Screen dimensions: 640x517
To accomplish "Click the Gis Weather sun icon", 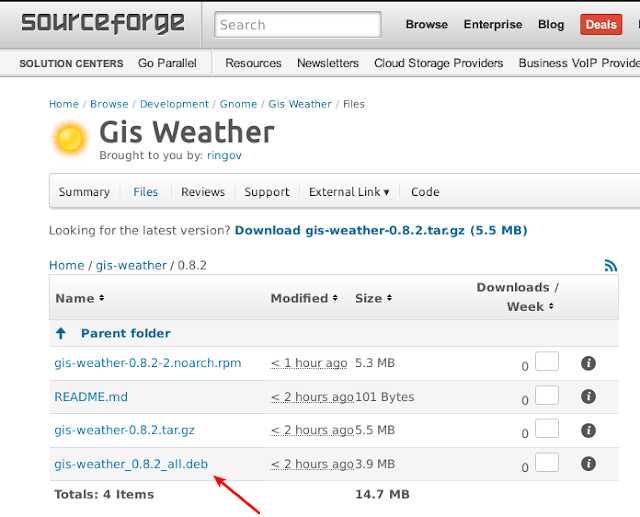I will [70, 138].
